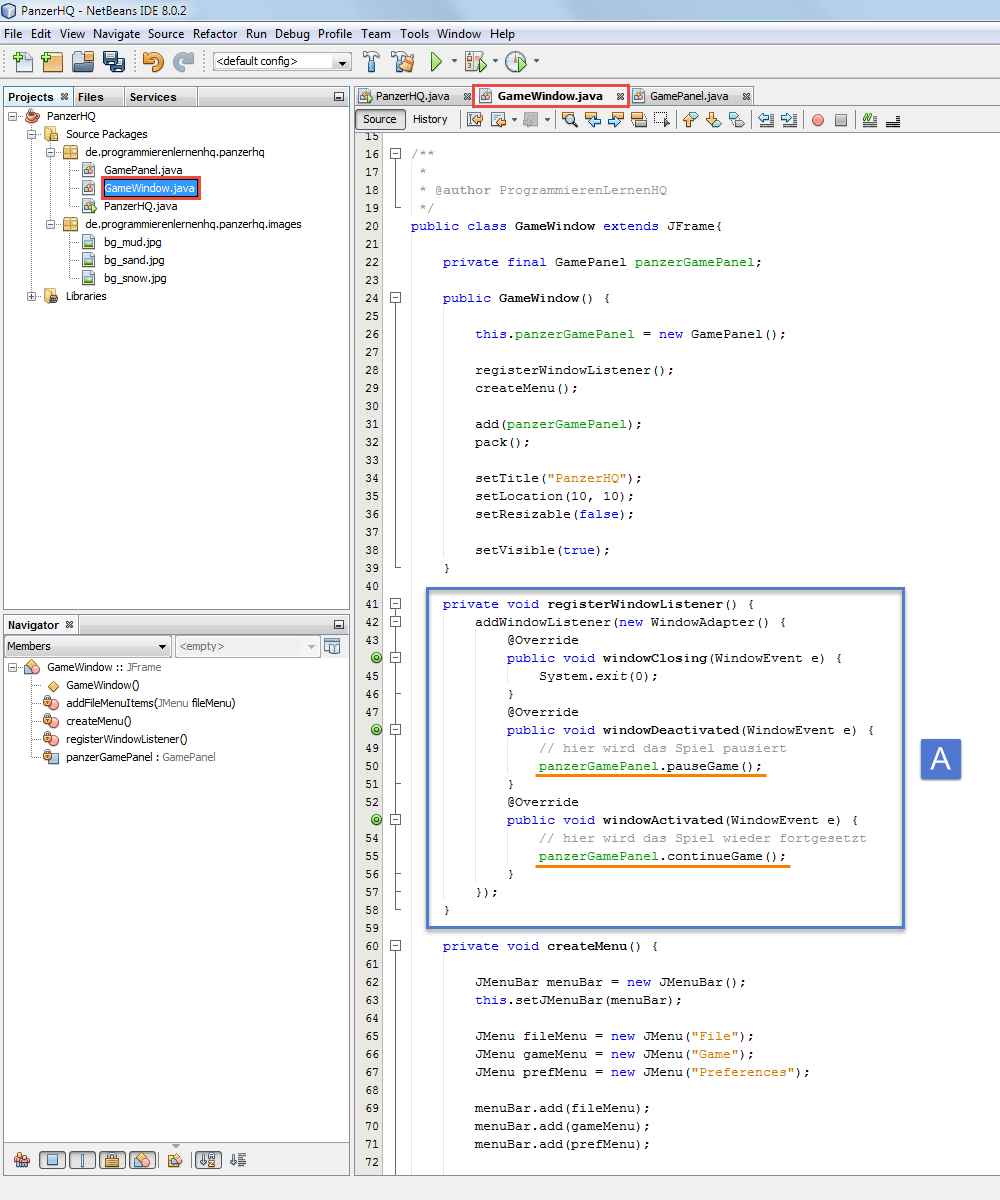
Task: Click Find Previous Occurrence icon
Action: pyautogui.click(x=592, y=120)
